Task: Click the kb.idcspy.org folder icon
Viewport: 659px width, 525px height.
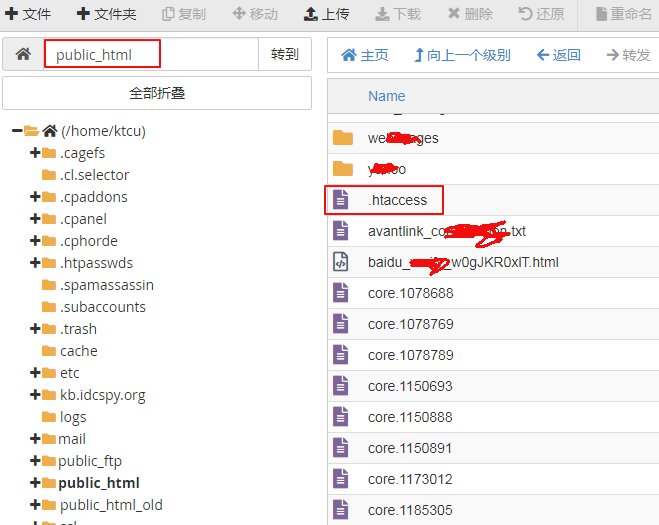Action: pyautogui.click(x=49, y=394)
